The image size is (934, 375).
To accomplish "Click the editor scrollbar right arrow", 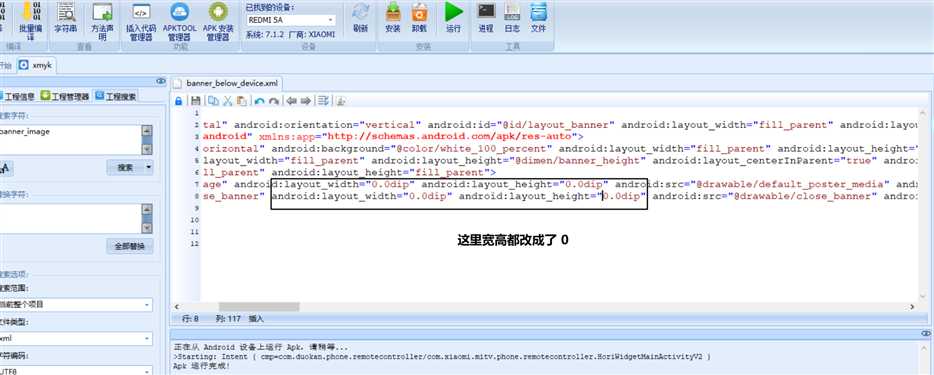I will [912, 307].
